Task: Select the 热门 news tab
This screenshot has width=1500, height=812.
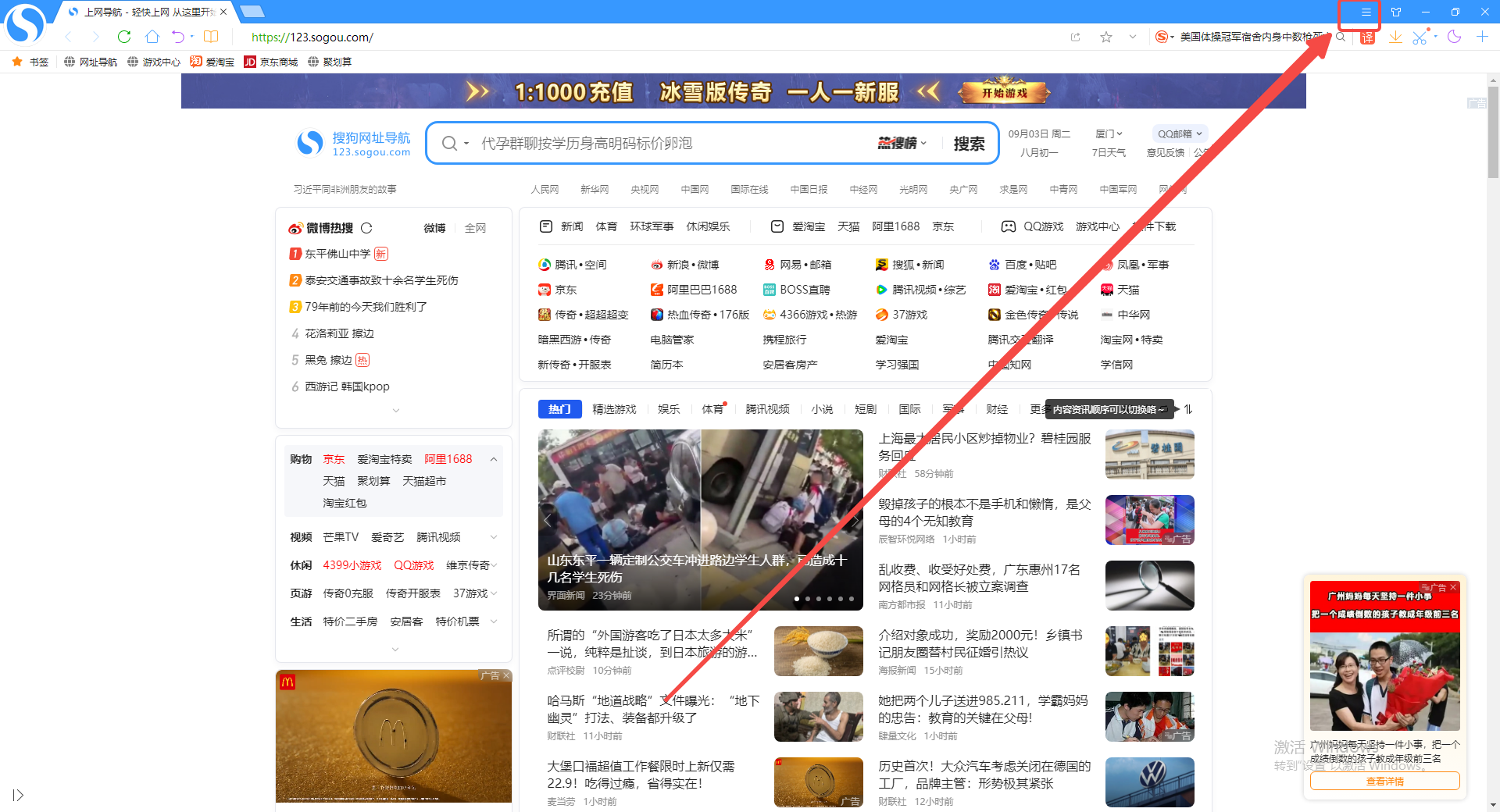Action: (559, 409)
